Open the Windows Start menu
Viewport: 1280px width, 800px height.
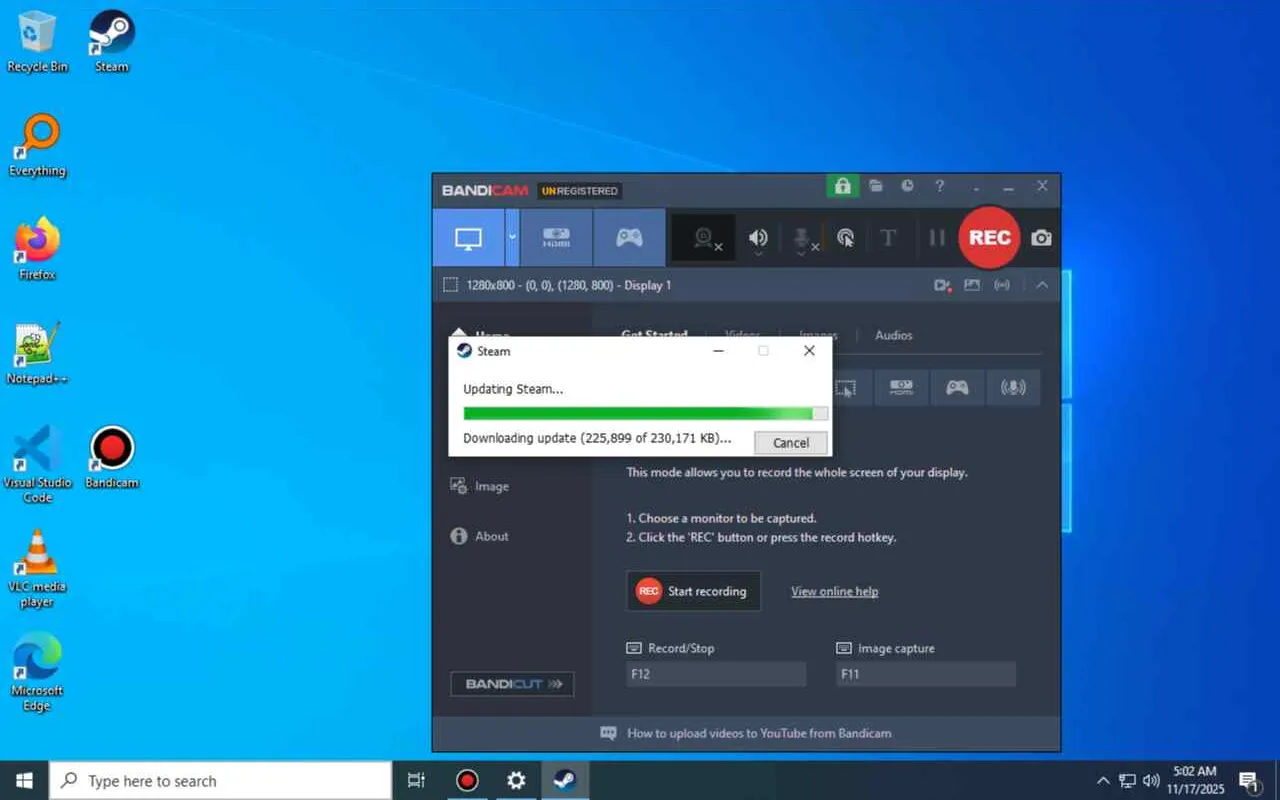click(24, 781)
